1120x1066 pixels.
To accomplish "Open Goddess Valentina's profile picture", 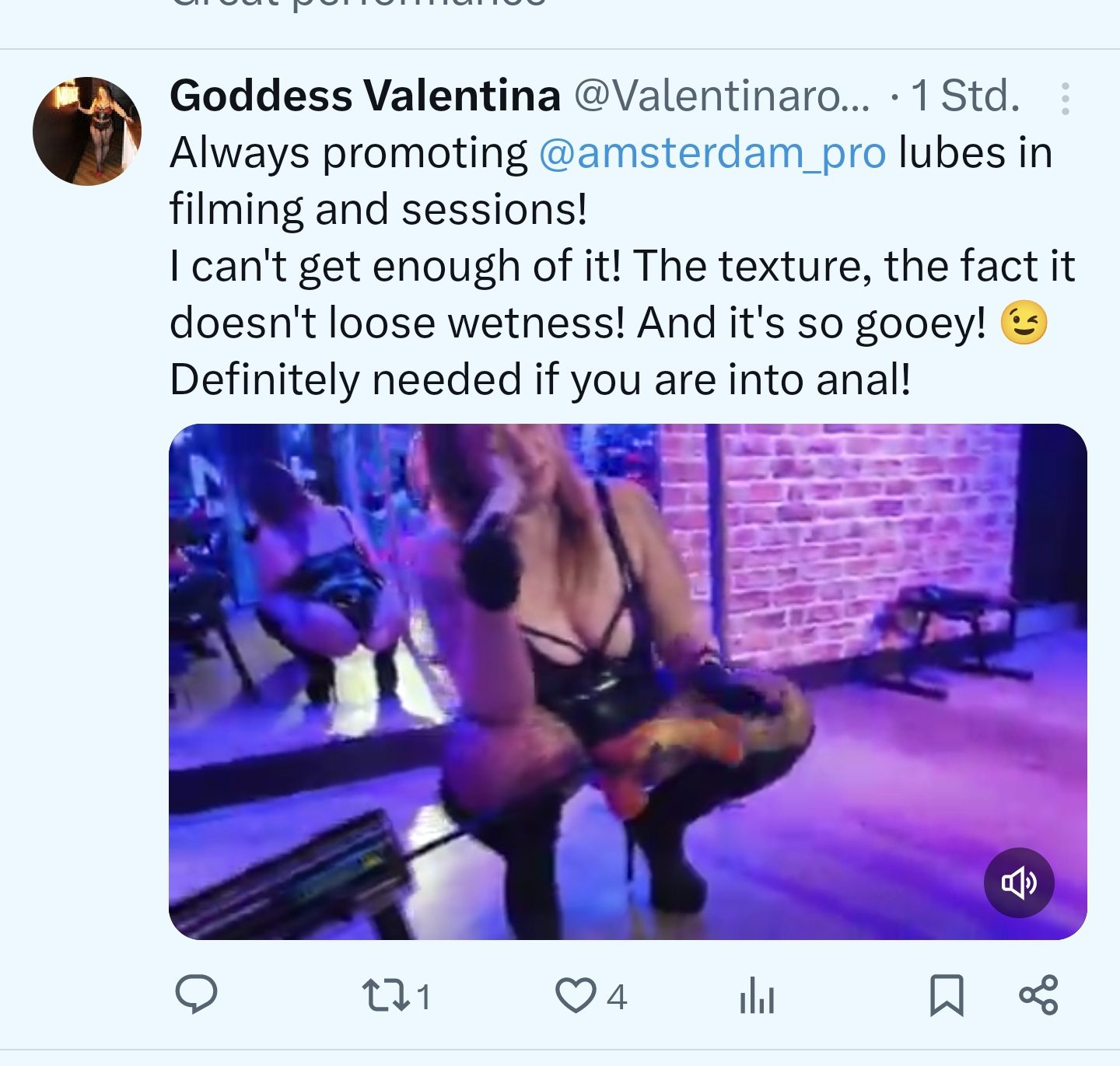I will (x=87, y=131).
